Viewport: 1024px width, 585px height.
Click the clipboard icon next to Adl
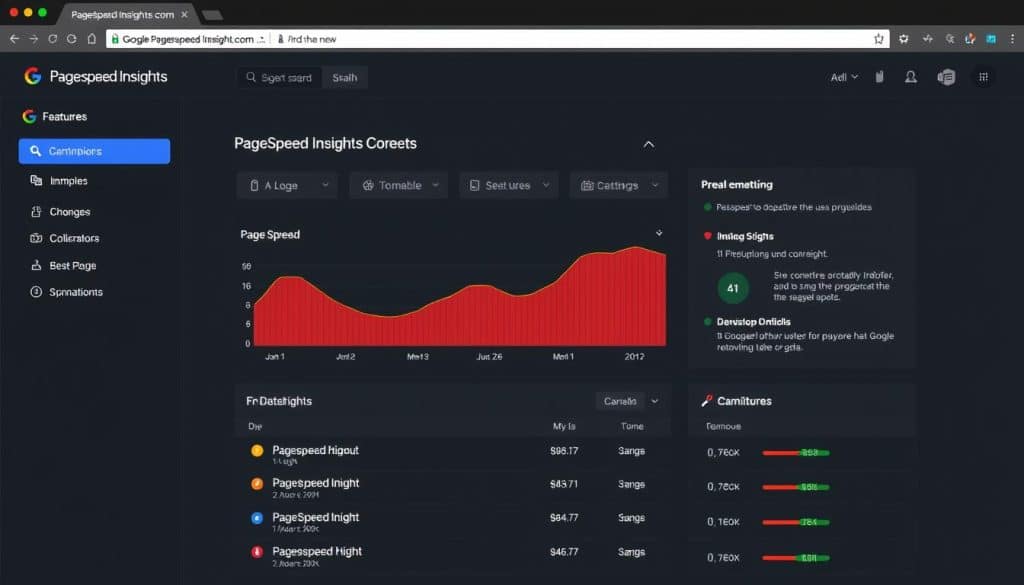click(x=880, y=77)
